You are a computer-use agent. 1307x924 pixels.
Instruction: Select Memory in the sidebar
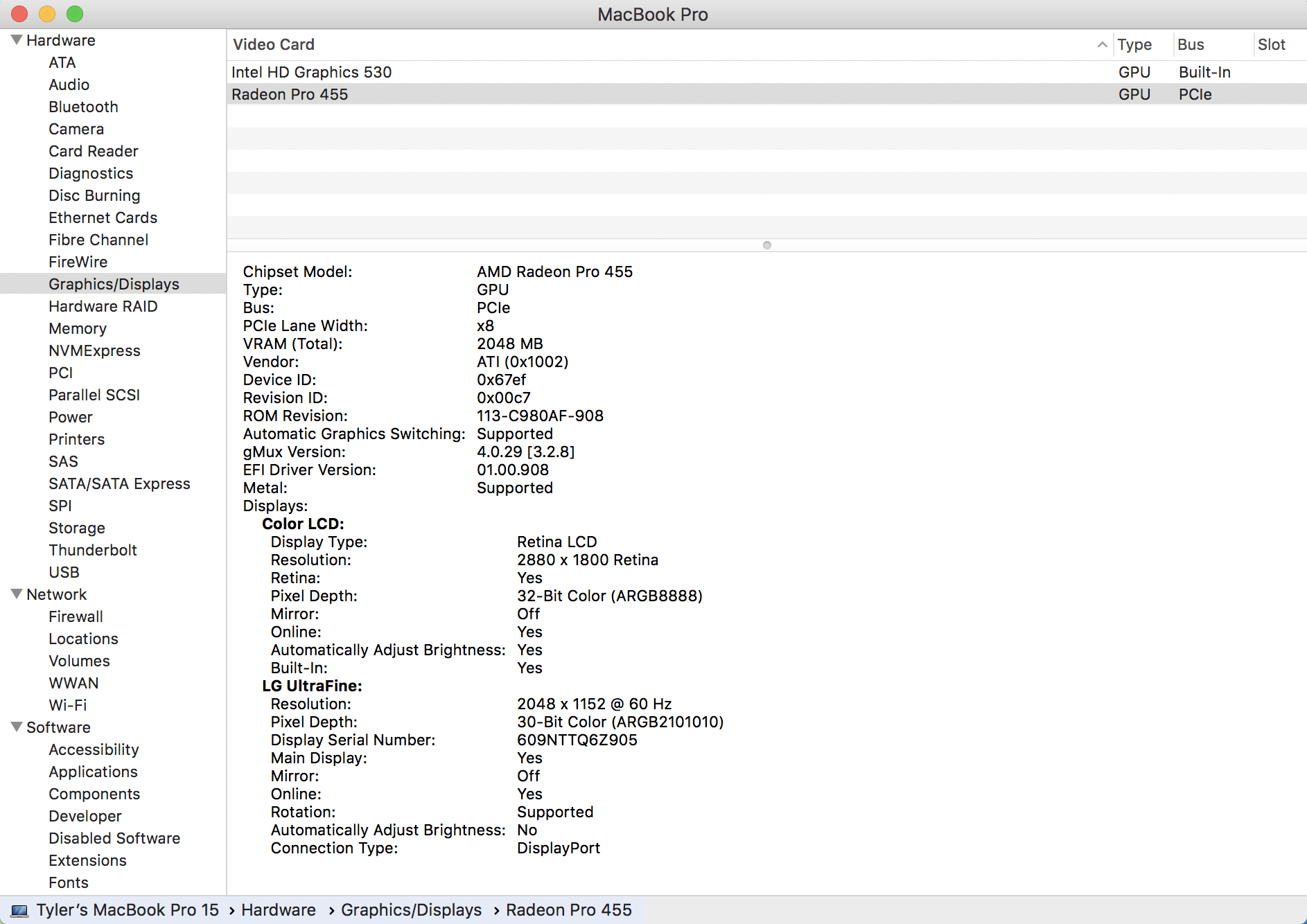point(78,328)
